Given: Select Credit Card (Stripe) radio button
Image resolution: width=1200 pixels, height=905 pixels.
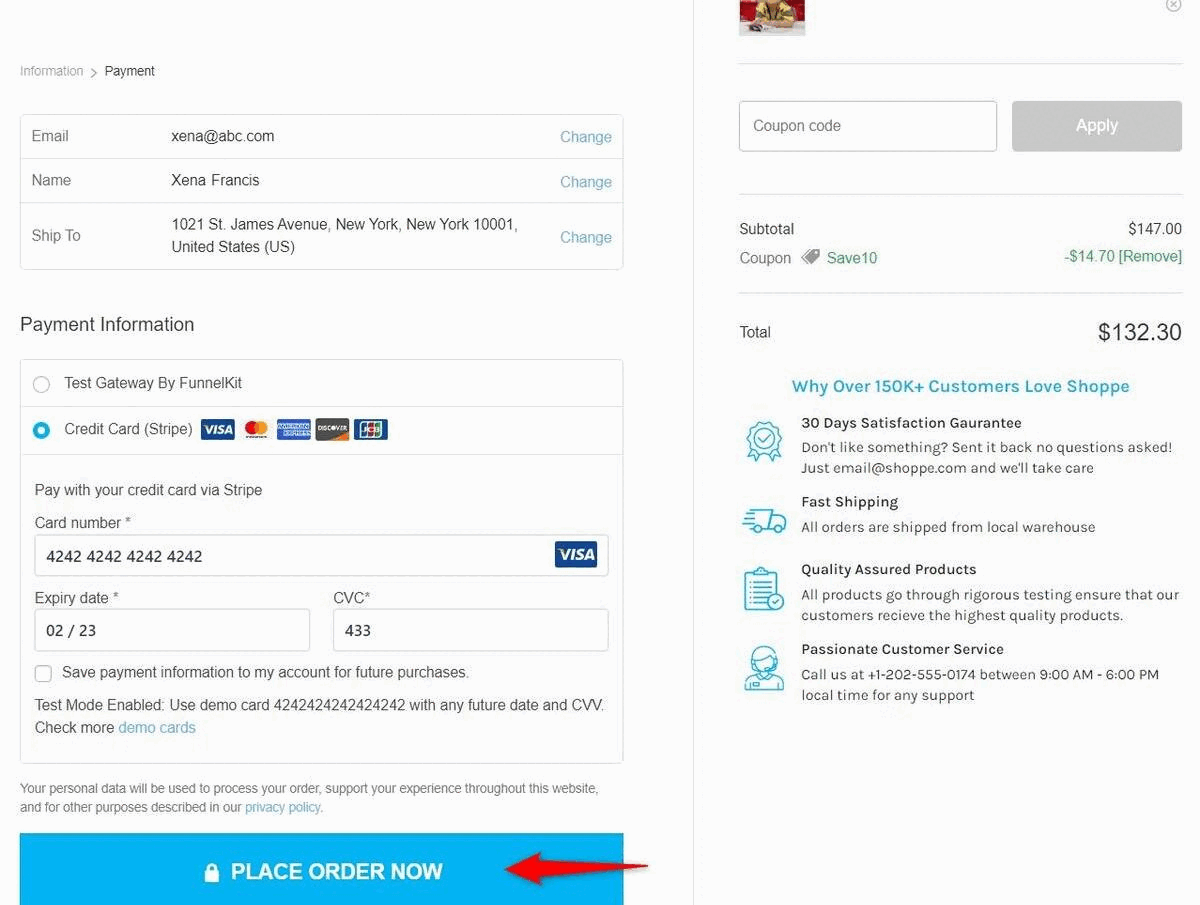Looking at the screenshot, I should coord(41,430).
